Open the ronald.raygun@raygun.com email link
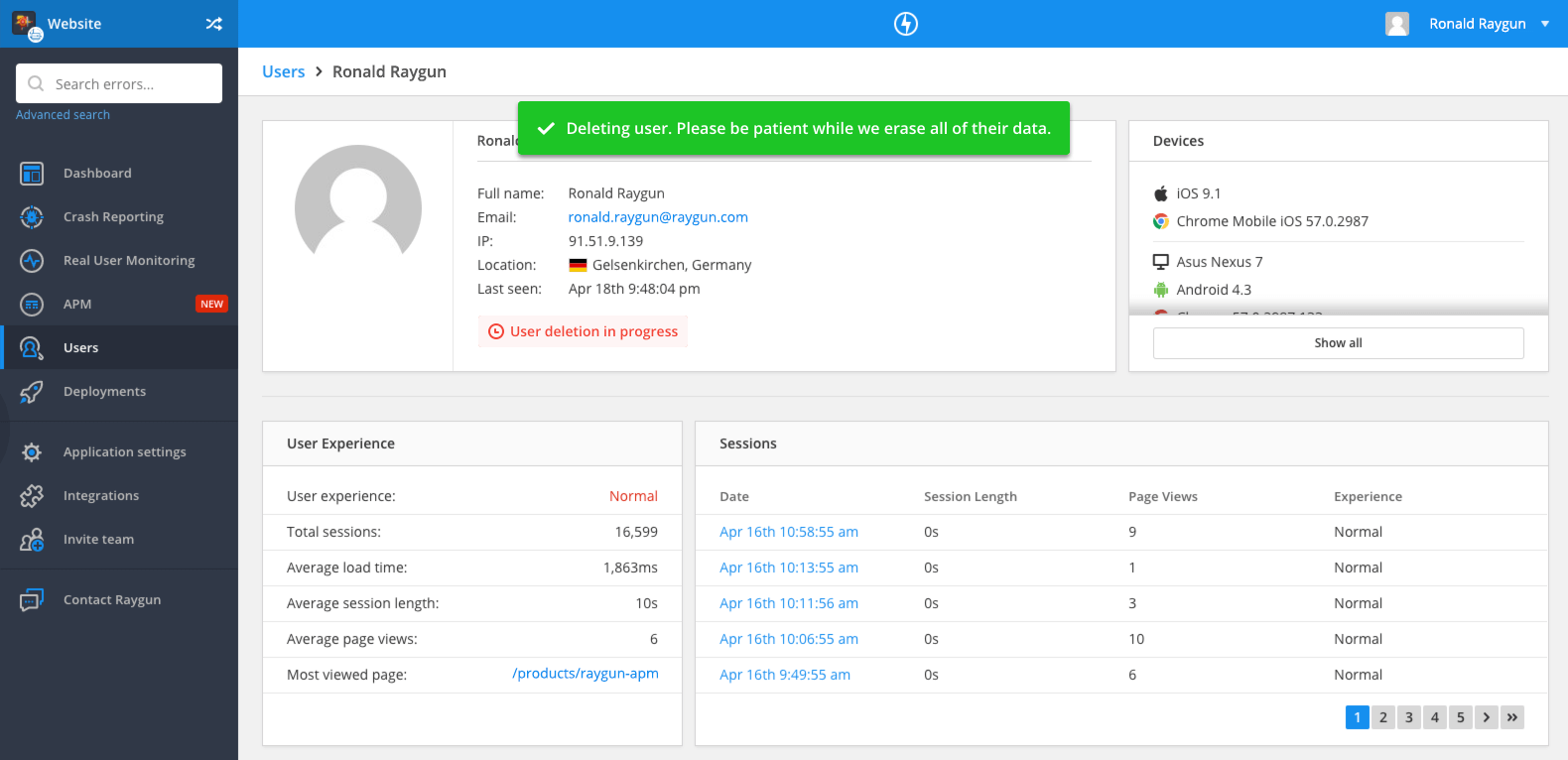The image size is (1568, 760). pyautogui.click(x=658, y=217)
